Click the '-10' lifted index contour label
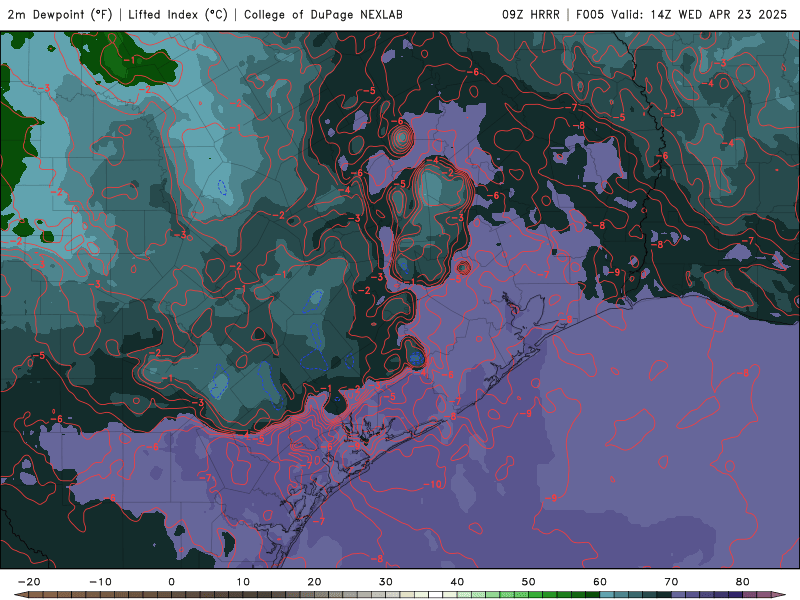The width and height of the screenshot is (800, 600). [433, 484]
